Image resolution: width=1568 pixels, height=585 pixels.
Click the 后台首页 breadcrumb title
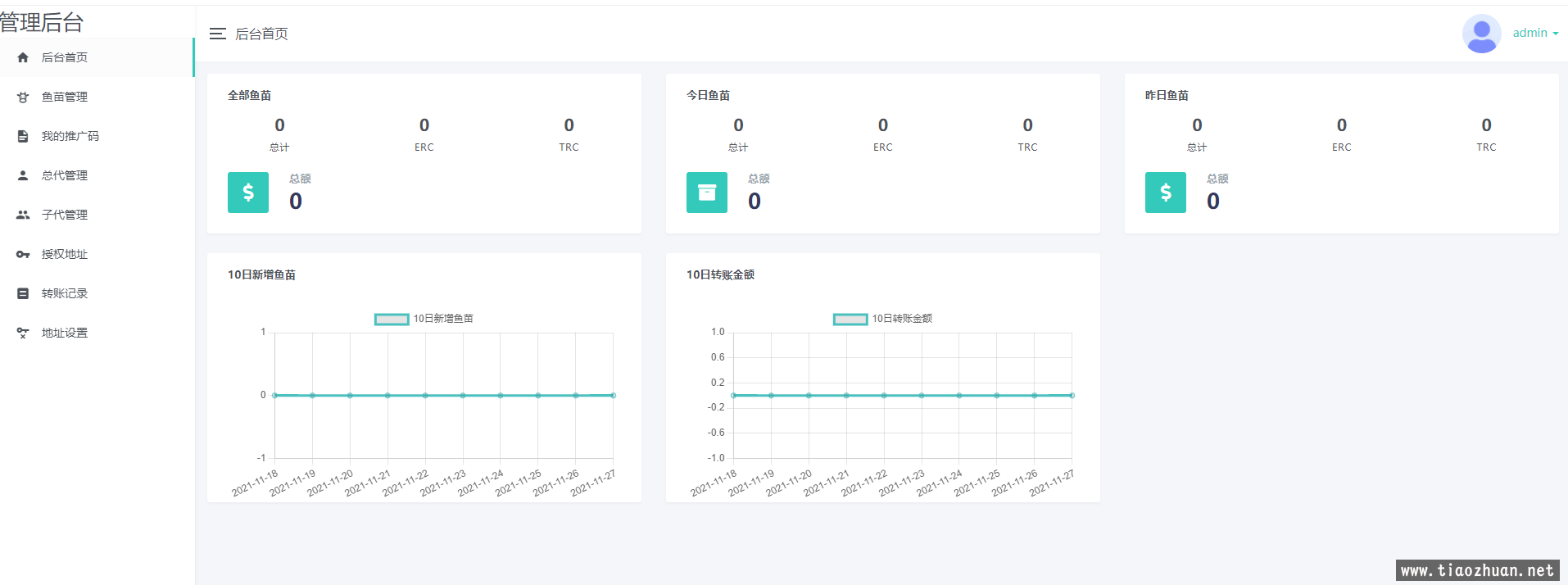click(261, 34)
